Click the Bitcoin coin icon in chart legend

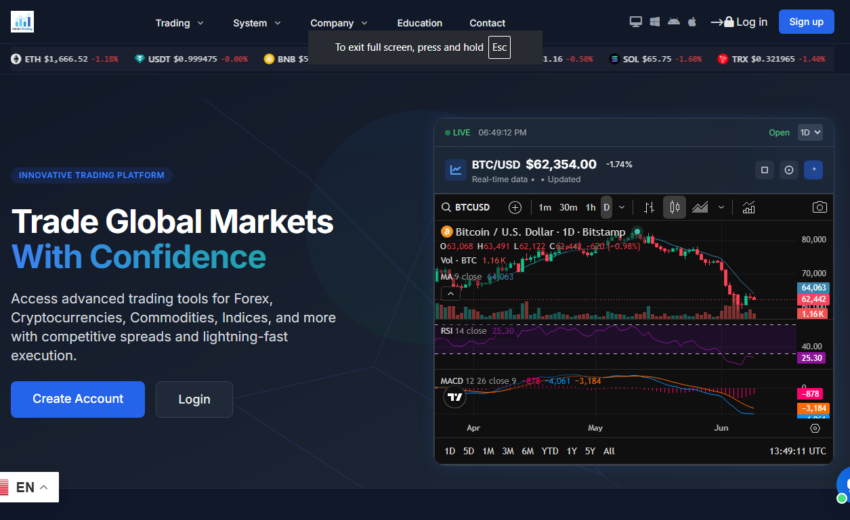(x=447, y=232)
